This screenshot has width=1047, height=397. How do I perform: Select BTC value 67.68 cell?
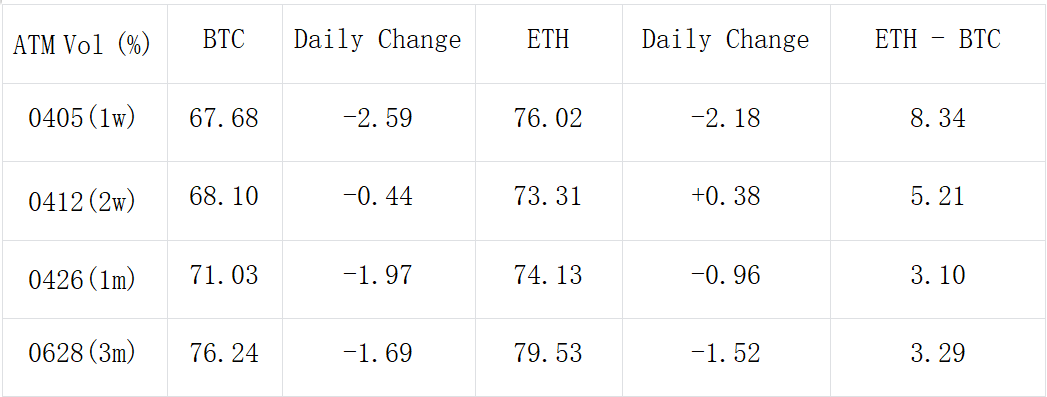point(224,122)
